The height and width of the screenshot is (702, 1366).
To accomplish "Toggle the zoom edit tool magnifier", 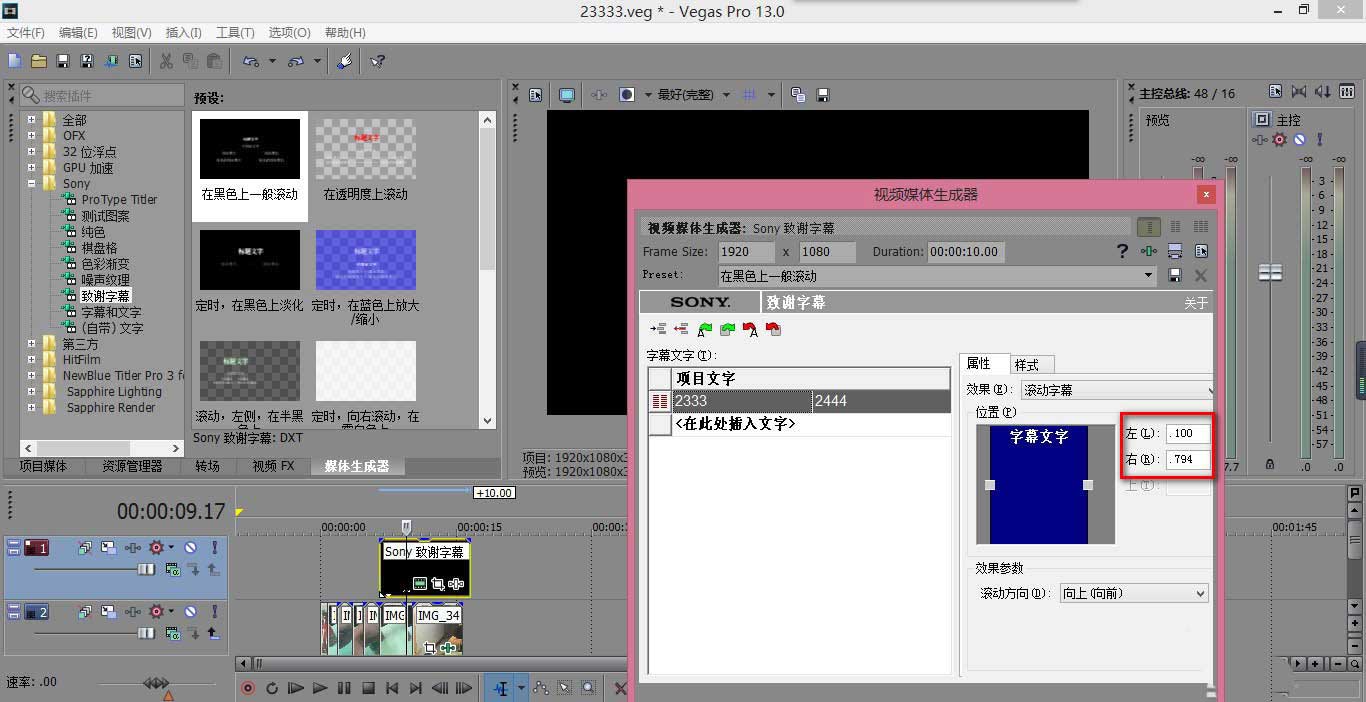I will point(589,688).
